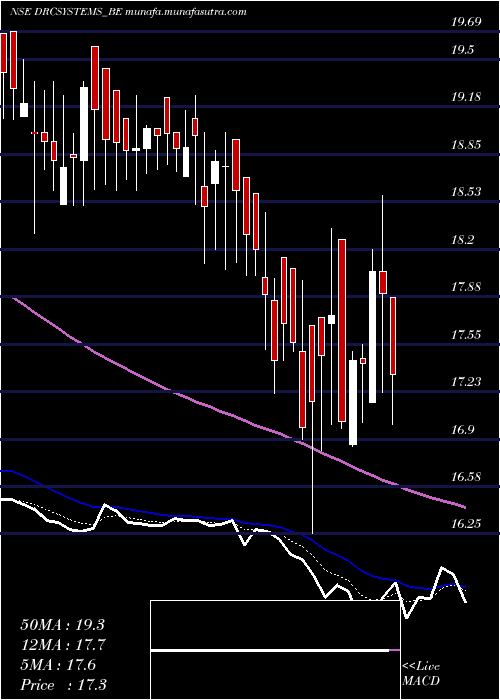Click the last red candlestick on the right

tap(393, 336)
